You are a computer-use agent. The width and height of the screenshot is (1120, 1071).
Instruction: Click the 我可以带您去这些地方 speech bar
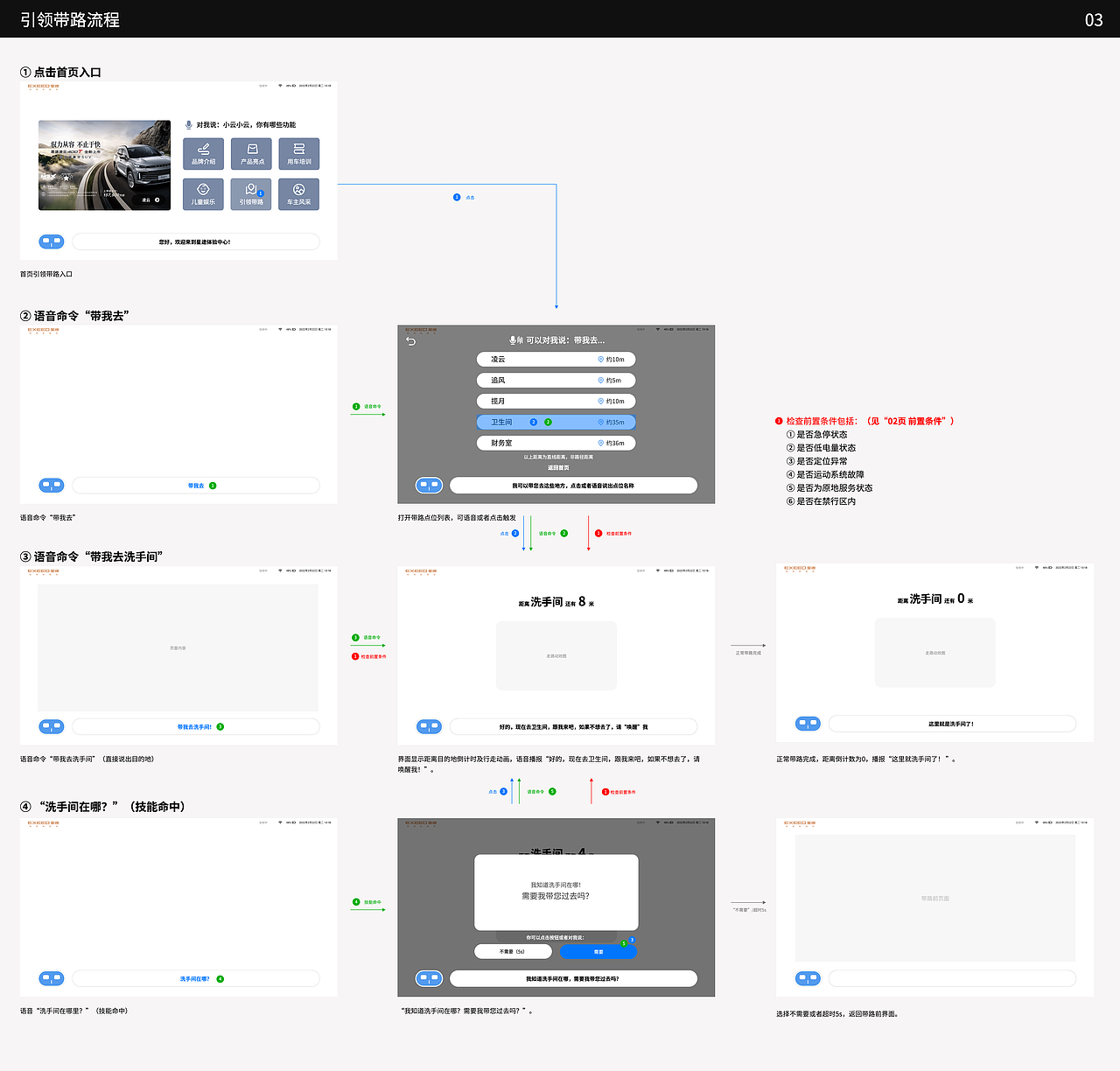click(574, 486)
